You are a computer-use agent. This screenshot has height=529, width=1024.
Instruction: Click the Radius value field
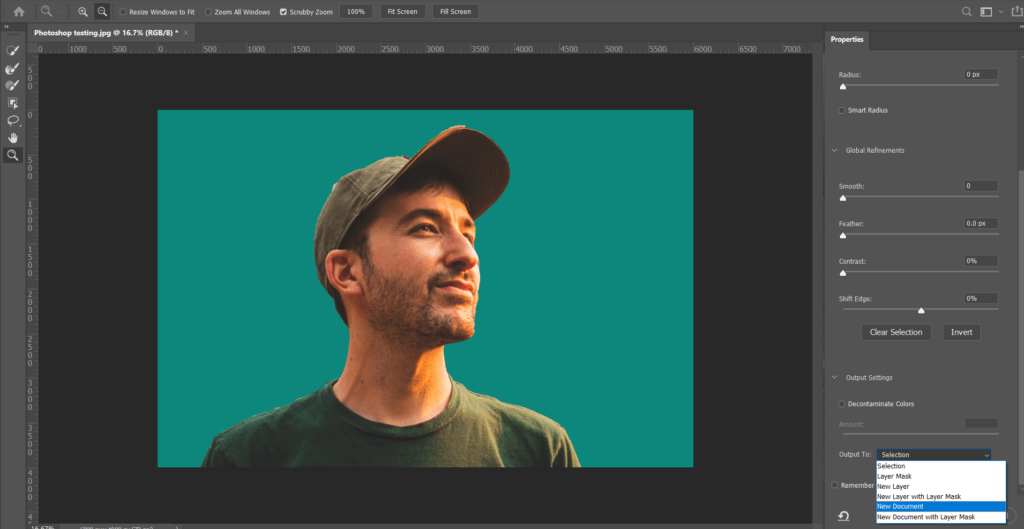(x=981, y=74)
